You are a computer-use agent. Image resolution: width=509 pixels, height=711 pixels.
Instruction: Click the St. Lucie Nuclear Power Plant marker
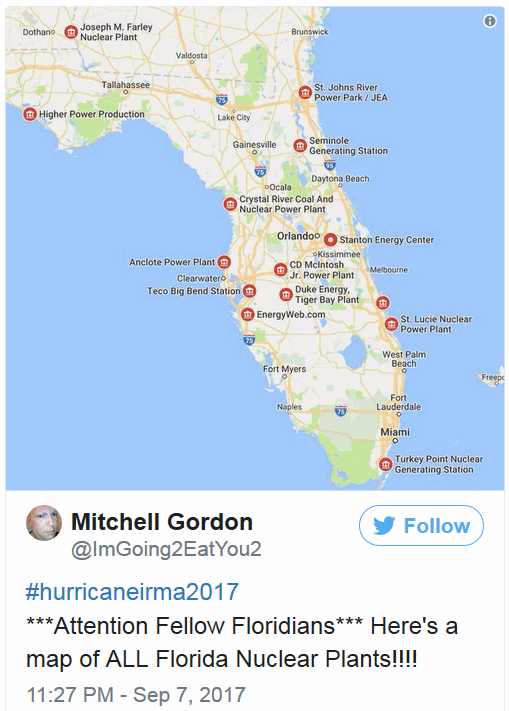click(x=392, y=324)
